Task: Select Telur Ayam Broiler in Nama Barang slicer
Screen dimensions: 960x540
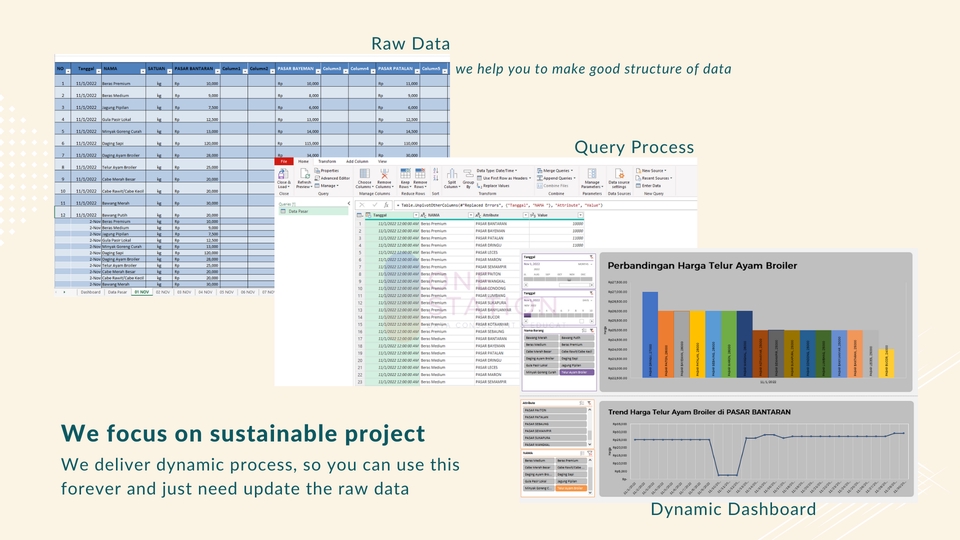Action: pyautogui.click(x=576, y=372)
